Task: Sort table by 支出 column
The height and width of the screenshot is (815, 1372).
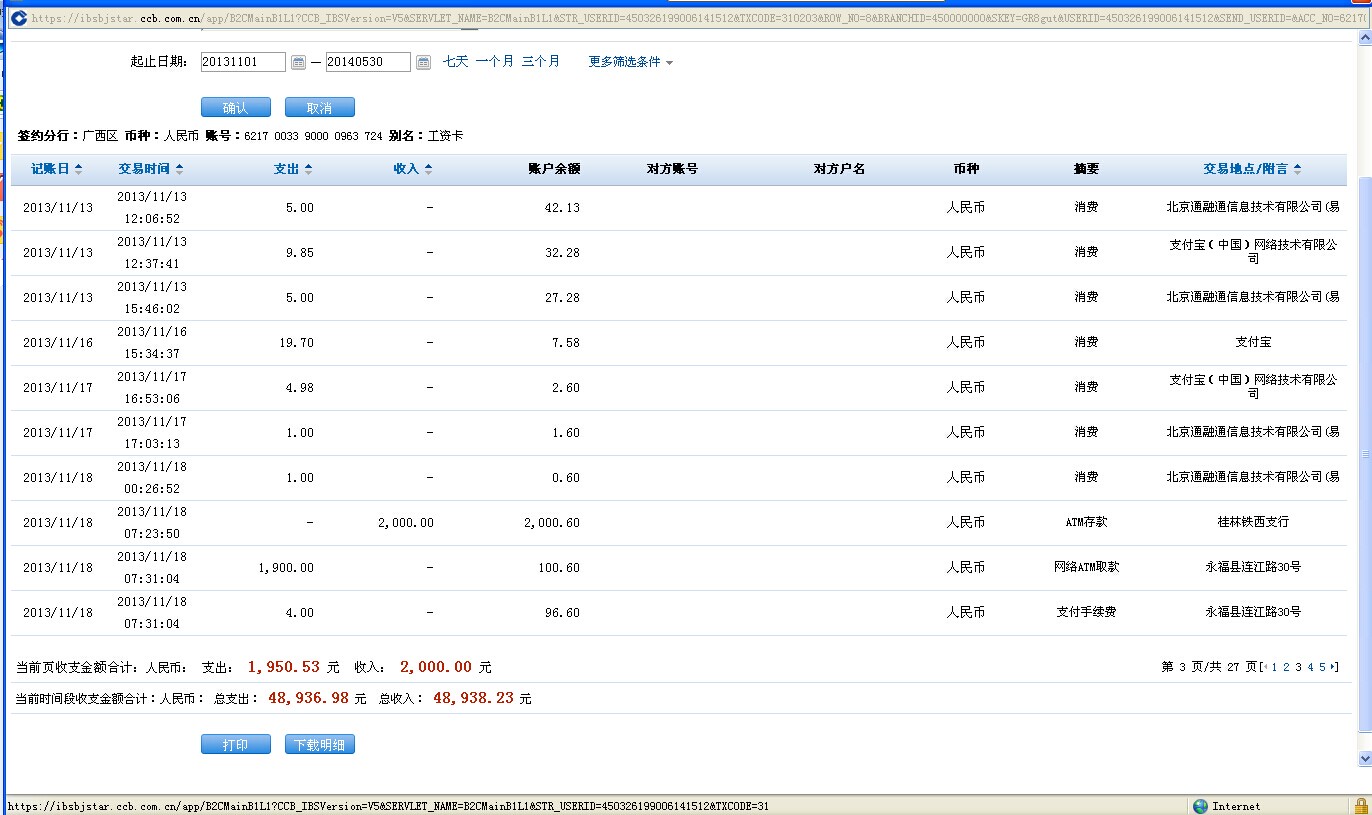Action: [292, 169]
